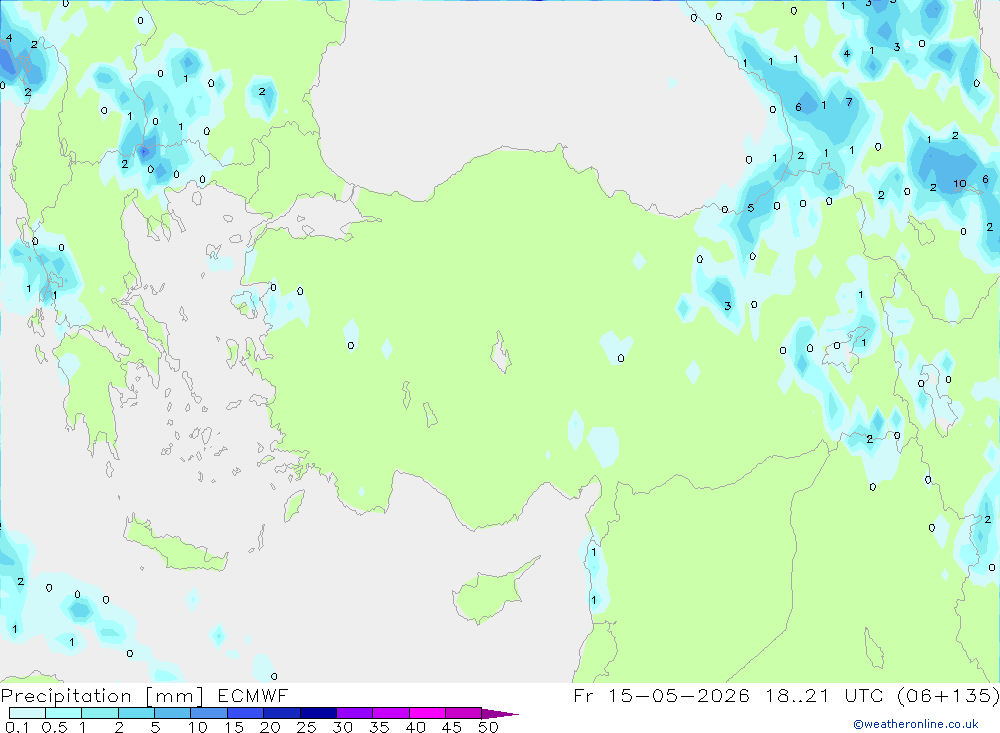Click the rainfall value '7' on the map
This screenshot has width=1000, height=733.
click(849, 101)
